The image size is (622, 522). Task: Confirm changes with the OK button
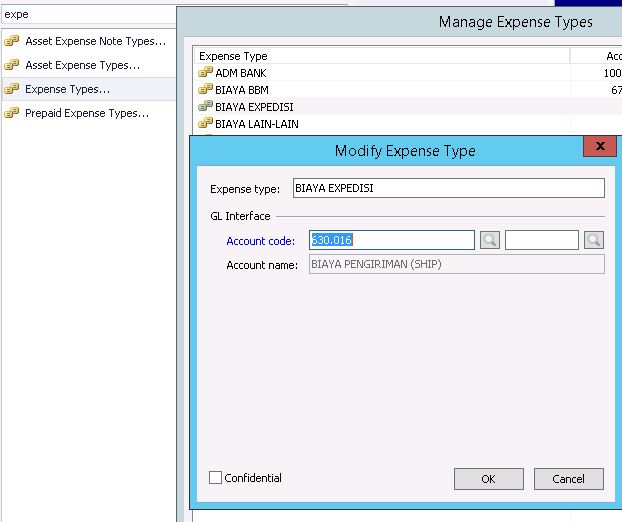click(x=488, y=479)
